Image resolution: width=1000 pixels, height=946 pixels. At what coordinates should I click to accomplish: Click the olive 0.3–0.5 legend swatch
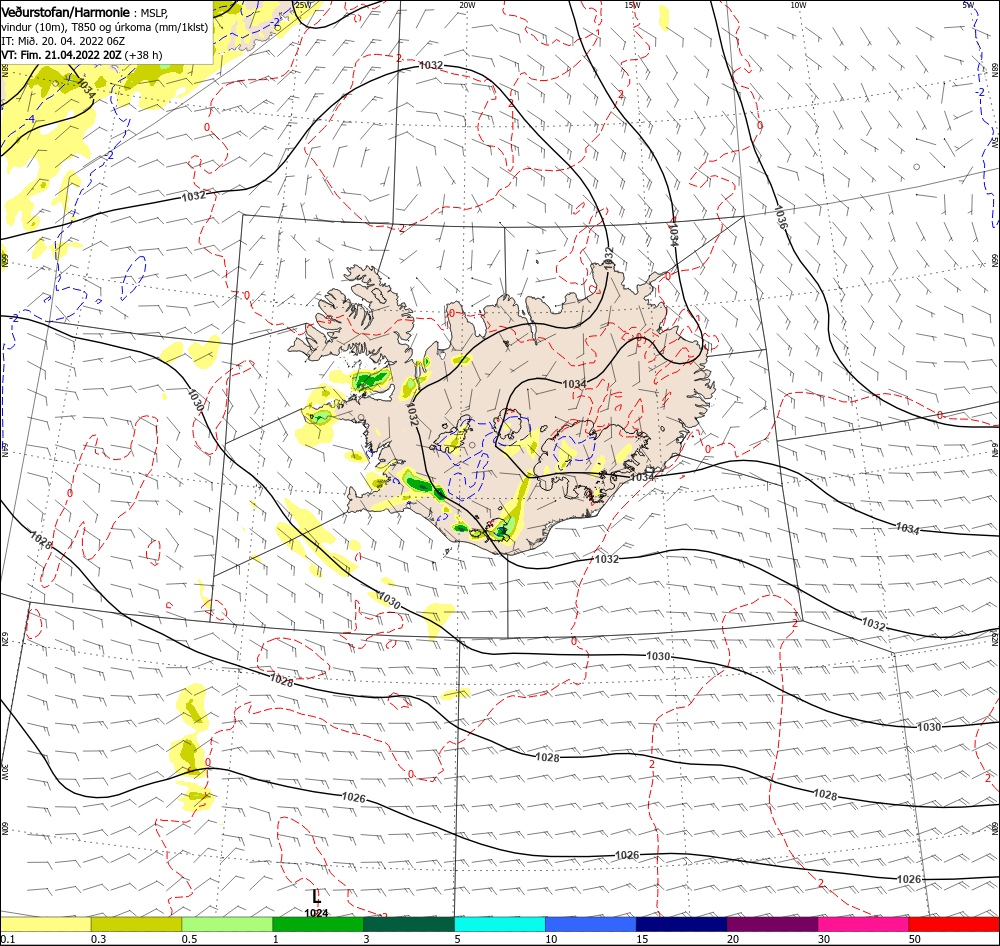click(136, 924)
